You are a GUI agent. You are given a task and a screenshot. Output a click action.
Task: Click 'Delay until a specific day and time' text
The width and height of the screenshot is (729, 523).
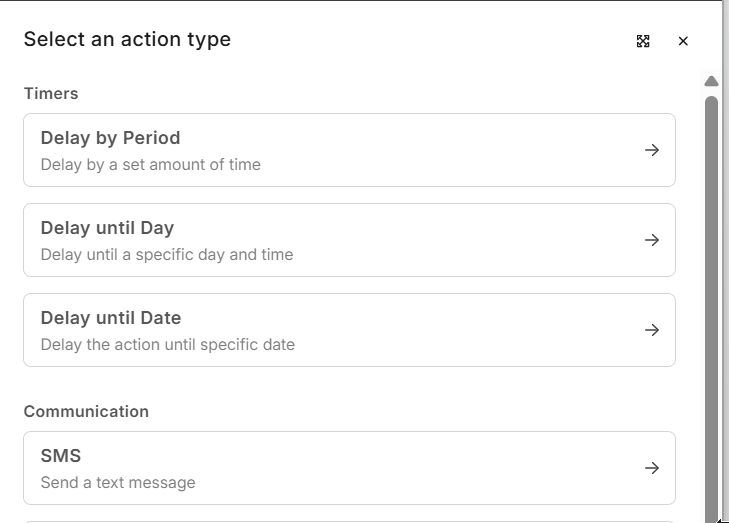(x=167, y=254)
